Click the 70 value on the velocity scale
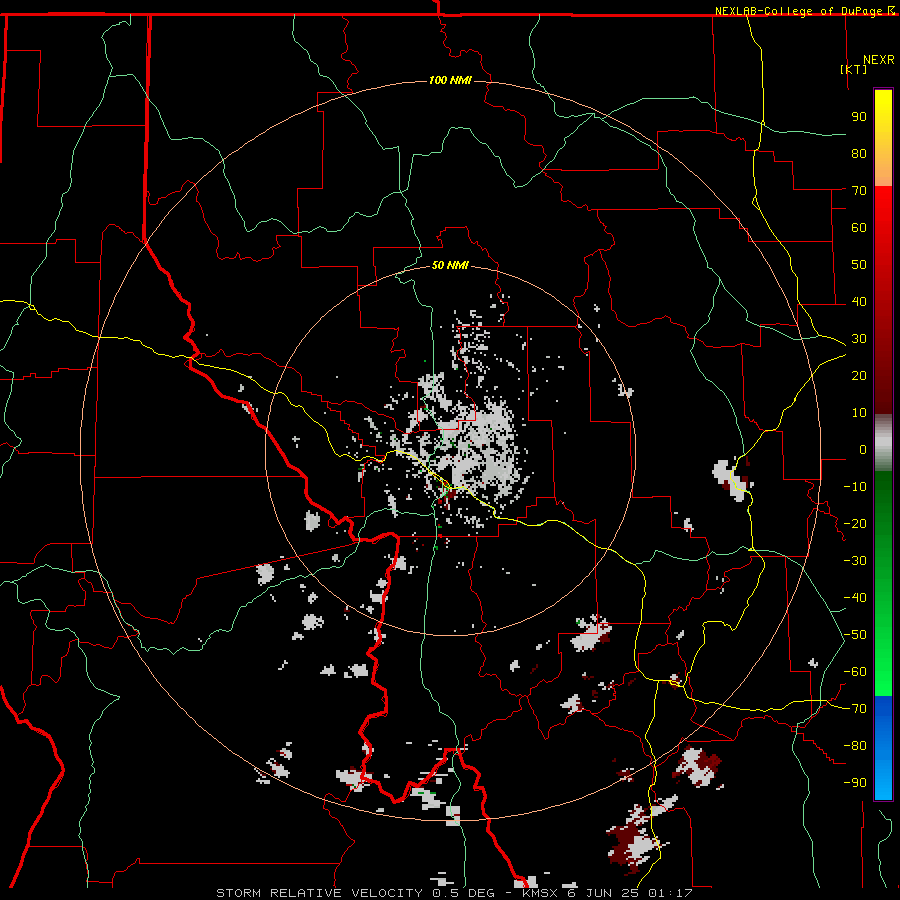This screenshot has height=900, width=900. click(x=859, y=191)
